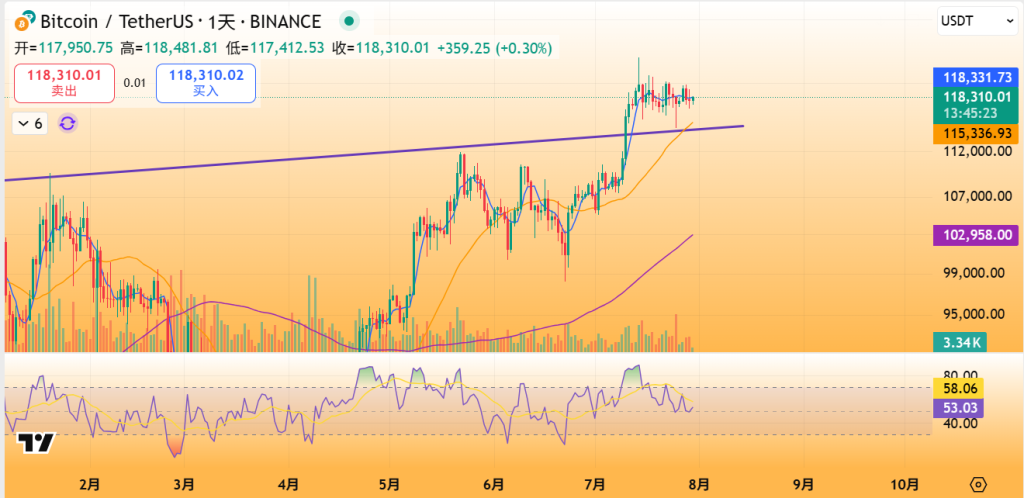Select the purple 102,958.00 moving average label

point(974,235)
